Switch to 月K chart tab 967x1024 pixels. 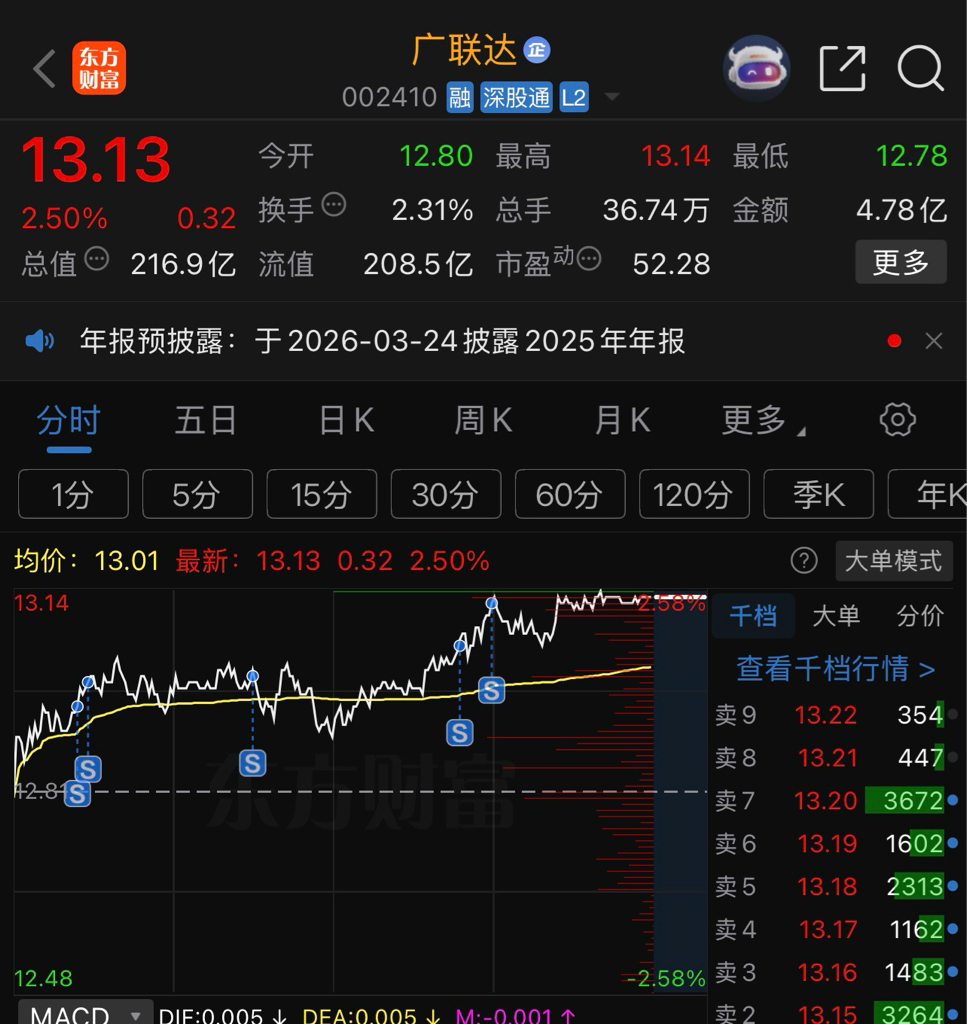click(x=622, y=420)
